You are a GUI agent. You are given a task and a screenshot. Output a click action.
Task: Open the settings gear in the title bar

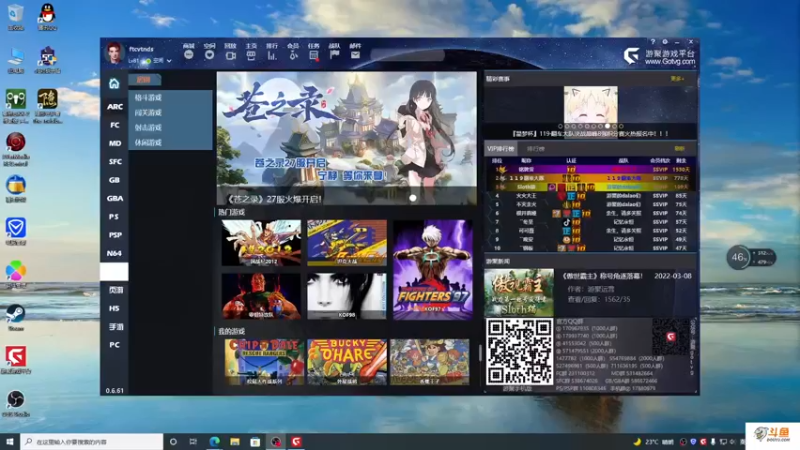665,42
